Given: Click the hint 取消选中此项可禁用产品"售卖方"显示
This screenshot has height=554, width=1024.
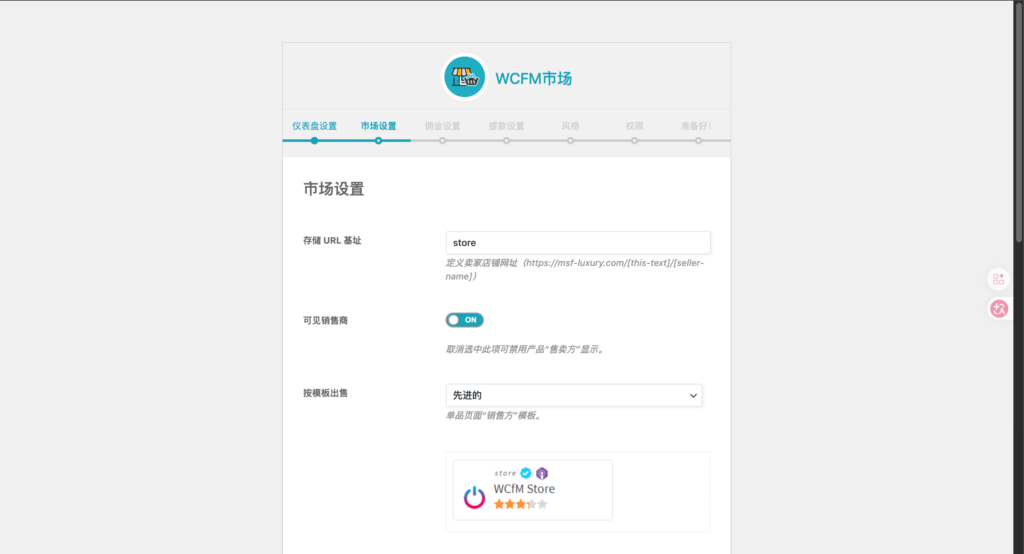Looking at the screenshot, I should [526, 350].
